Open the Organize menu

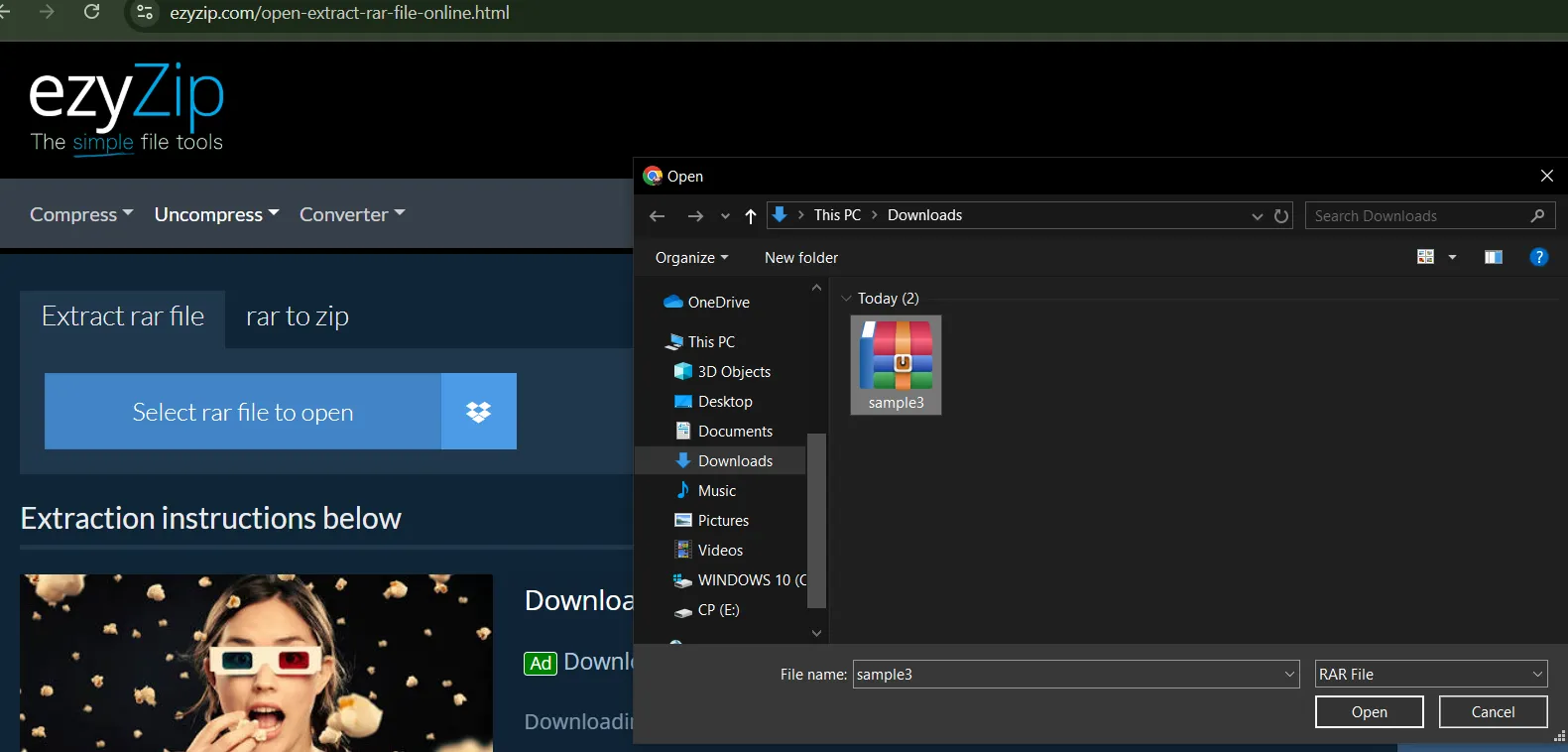(691, 257)
